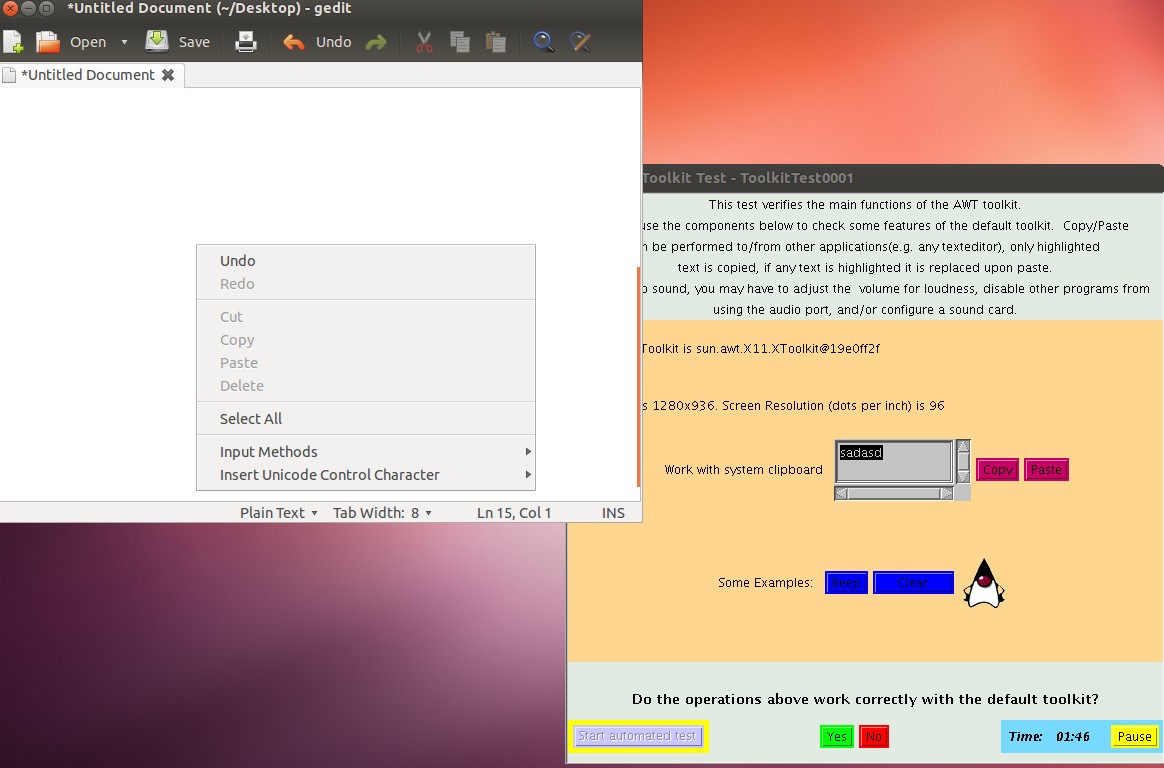Image resolution: width=1164 pixels, height=768 pixels.
Task: Click the Redo arrow in toolbar
Action: pyautogui.click(x=376, y=42)
